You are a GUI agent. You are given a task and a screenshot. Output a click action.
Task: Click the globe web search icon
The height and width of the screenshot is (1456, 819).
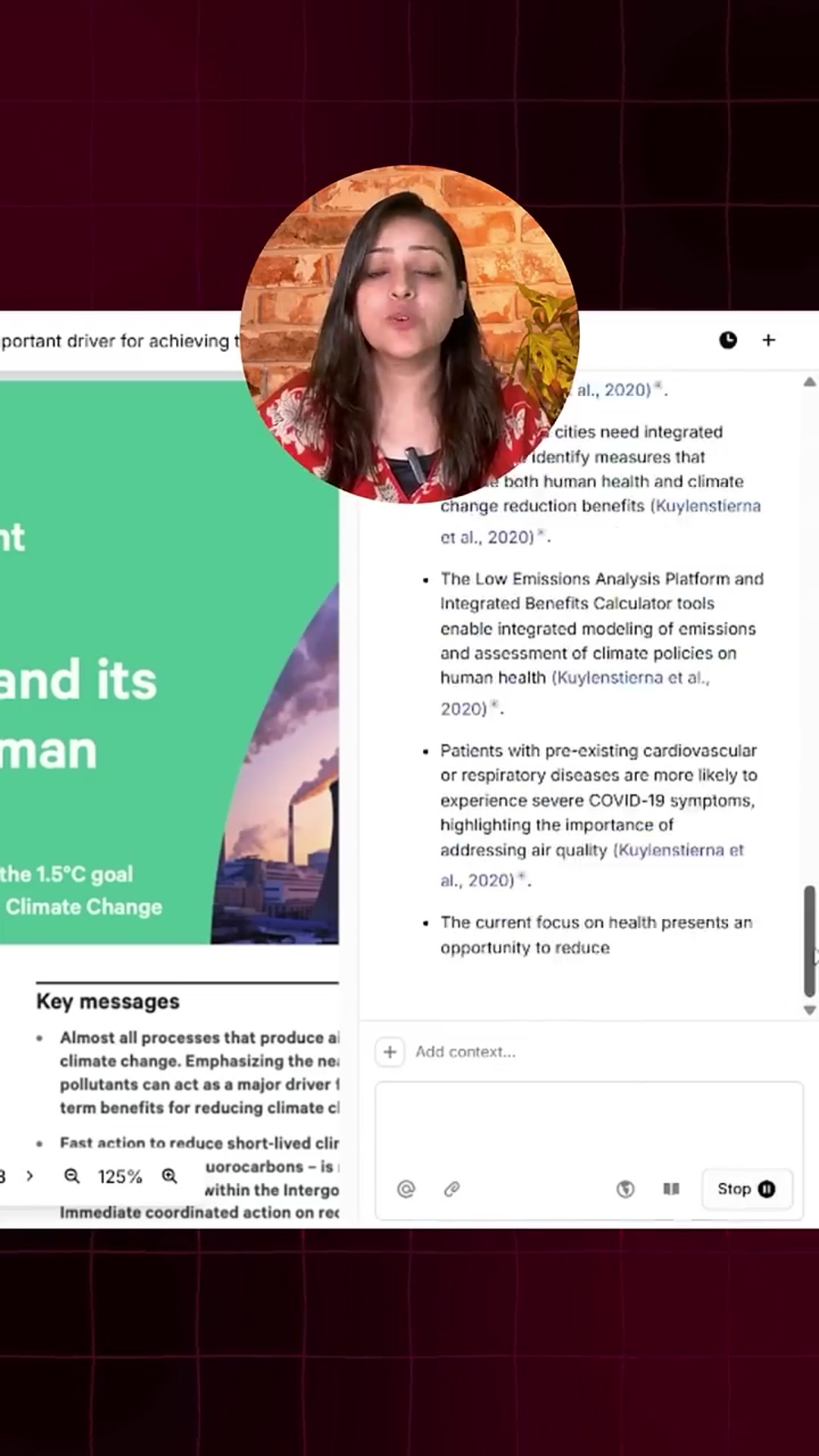tap(625, 1189)
